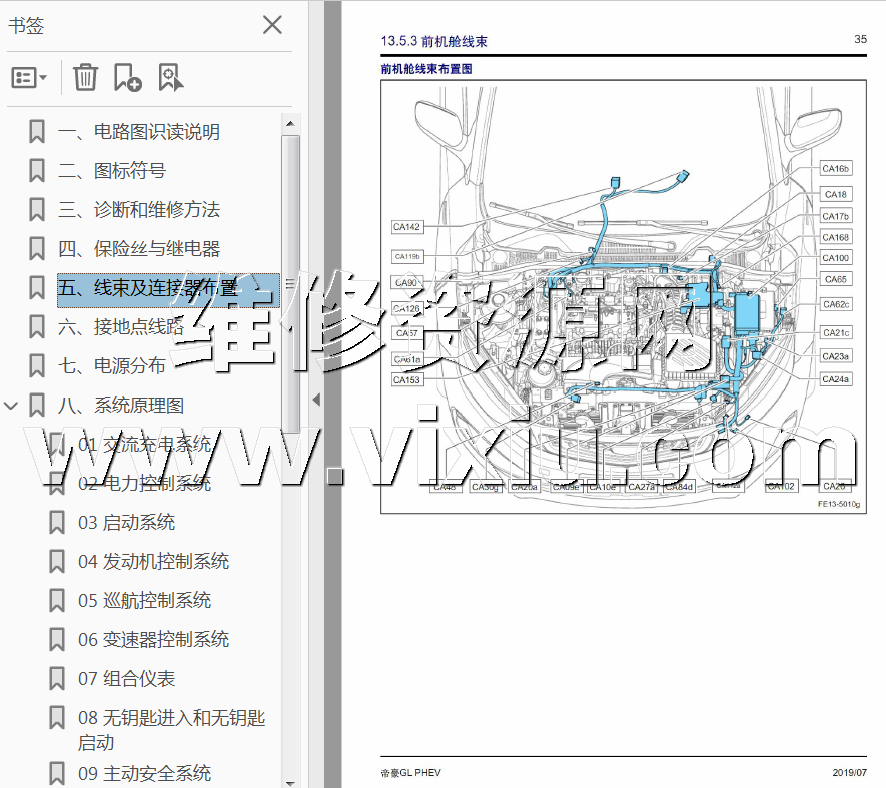886x788 pixels.
Task: Click bookmark icon beside 06 变速器控制系统
Action: [x=57, y=639]
